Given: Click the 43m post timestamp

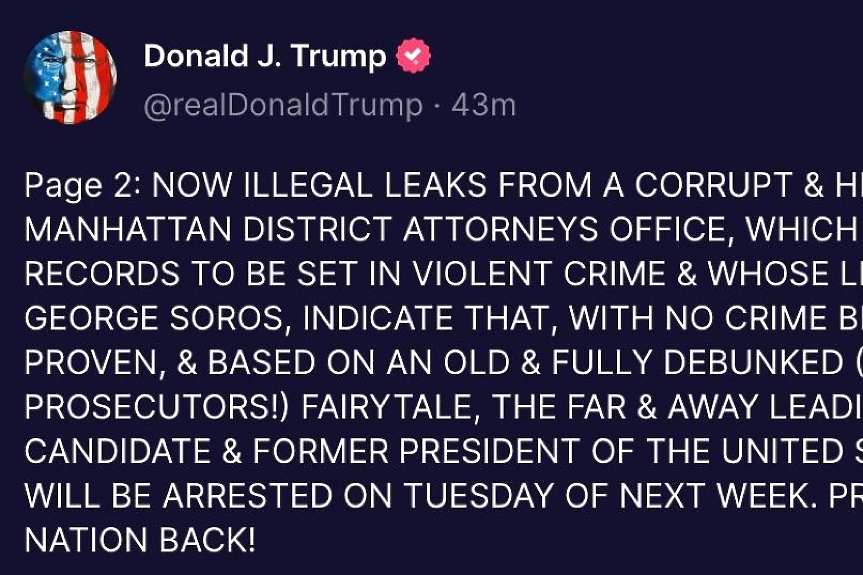Looking at the screenshot, I should [x=484, y=105].
